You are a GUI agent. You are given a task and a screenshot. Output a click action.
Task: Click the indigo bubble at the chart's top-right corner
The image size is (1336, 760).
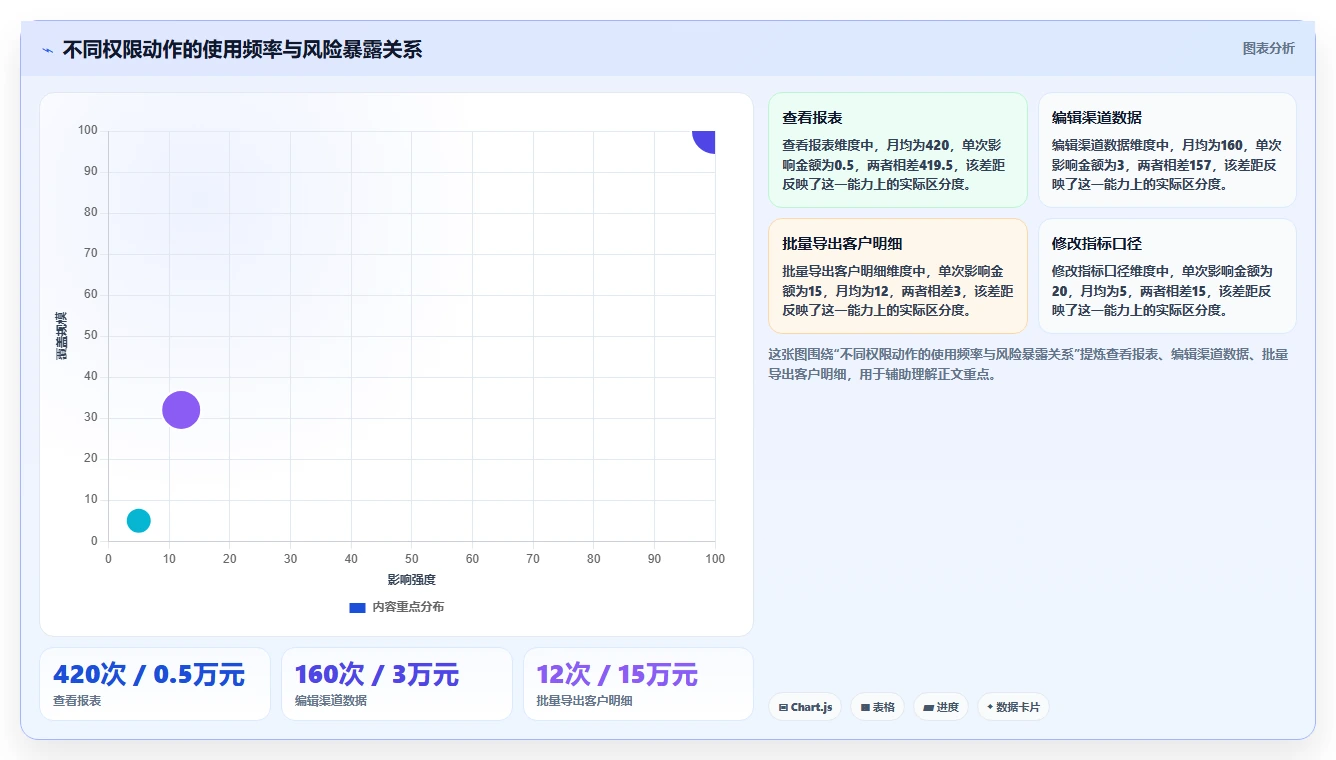pyautogui.click(x=705, y=140)
